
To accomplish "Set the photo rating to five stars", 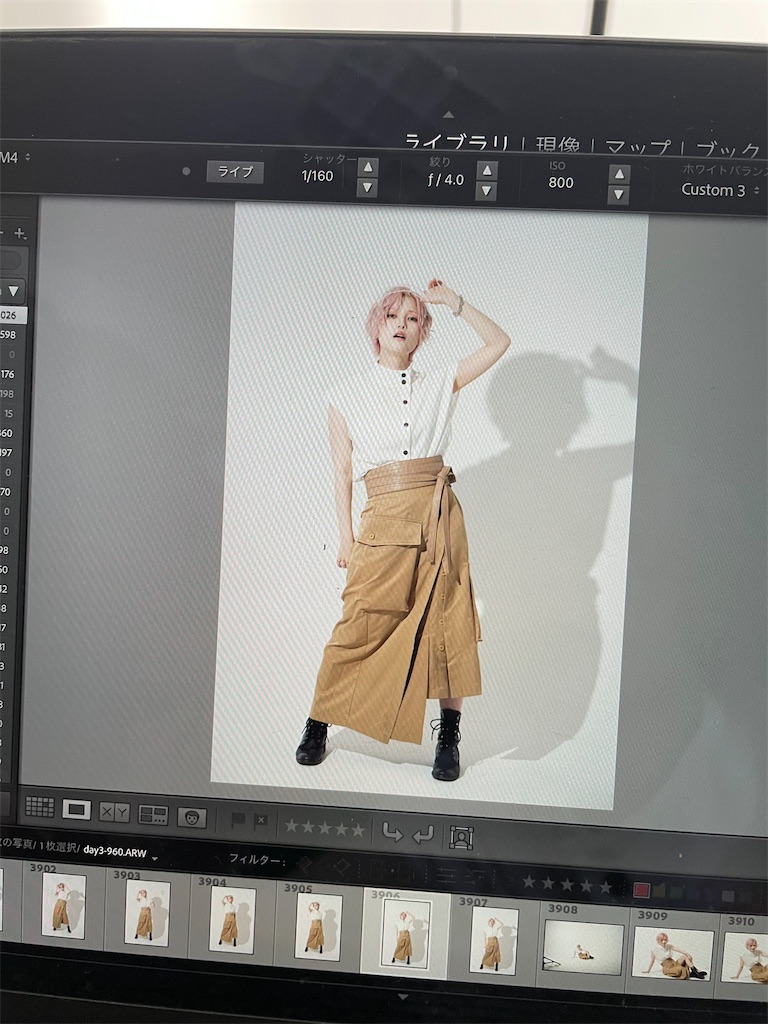I will (358, 829).
